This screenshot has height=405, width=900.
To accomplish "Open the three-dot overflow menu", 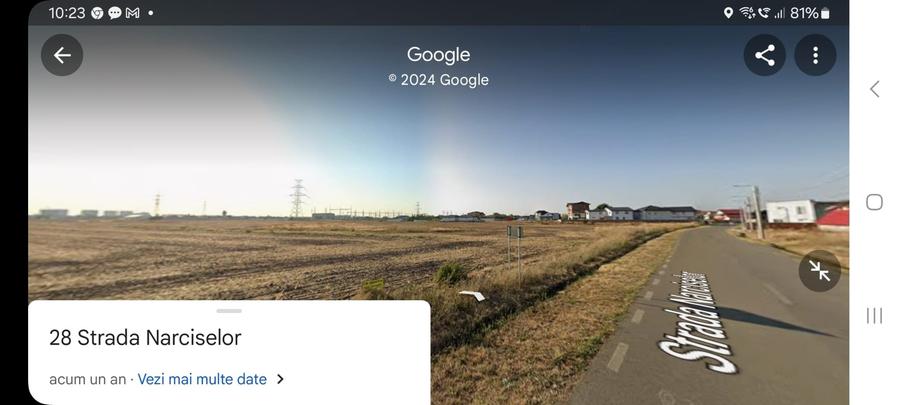I will (815, 55).
